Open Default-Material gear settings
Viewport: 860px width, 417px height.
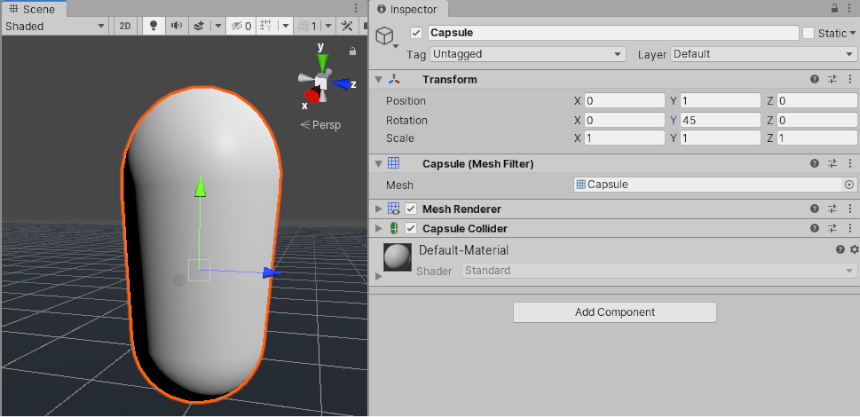[x=853, y=249]
